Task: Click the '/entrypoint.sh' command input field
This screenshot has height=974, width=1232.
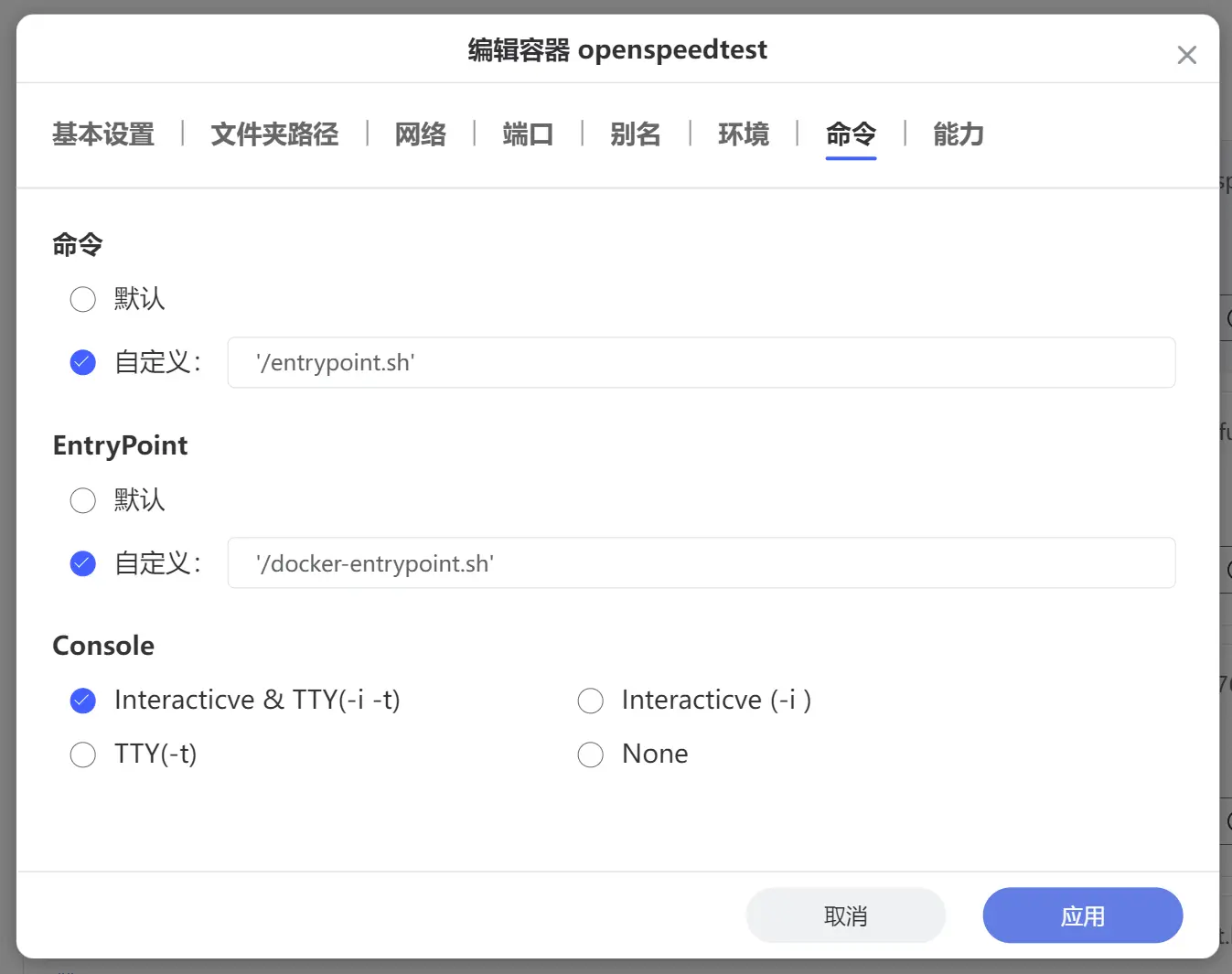Action: point(701,362)
